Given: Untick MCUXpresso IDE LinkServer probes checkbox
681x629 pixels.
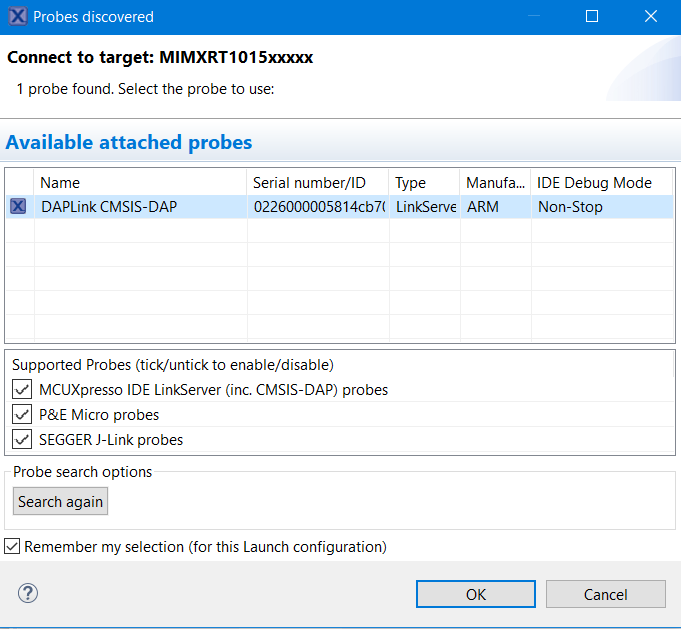Looking at the screenshot, I should [23, 389].
